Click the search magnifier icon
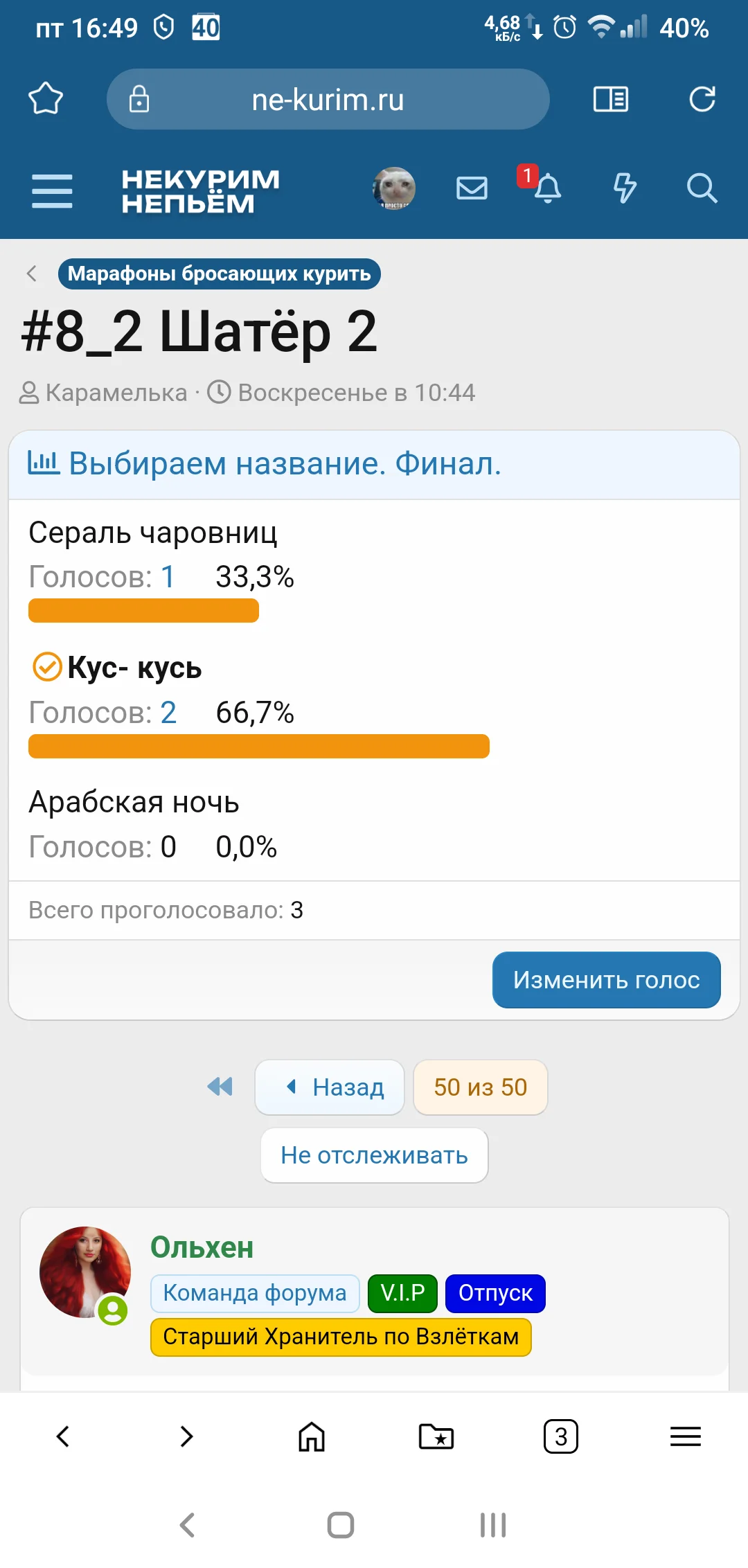This screenshot has width=748, height=1568. 702,188
